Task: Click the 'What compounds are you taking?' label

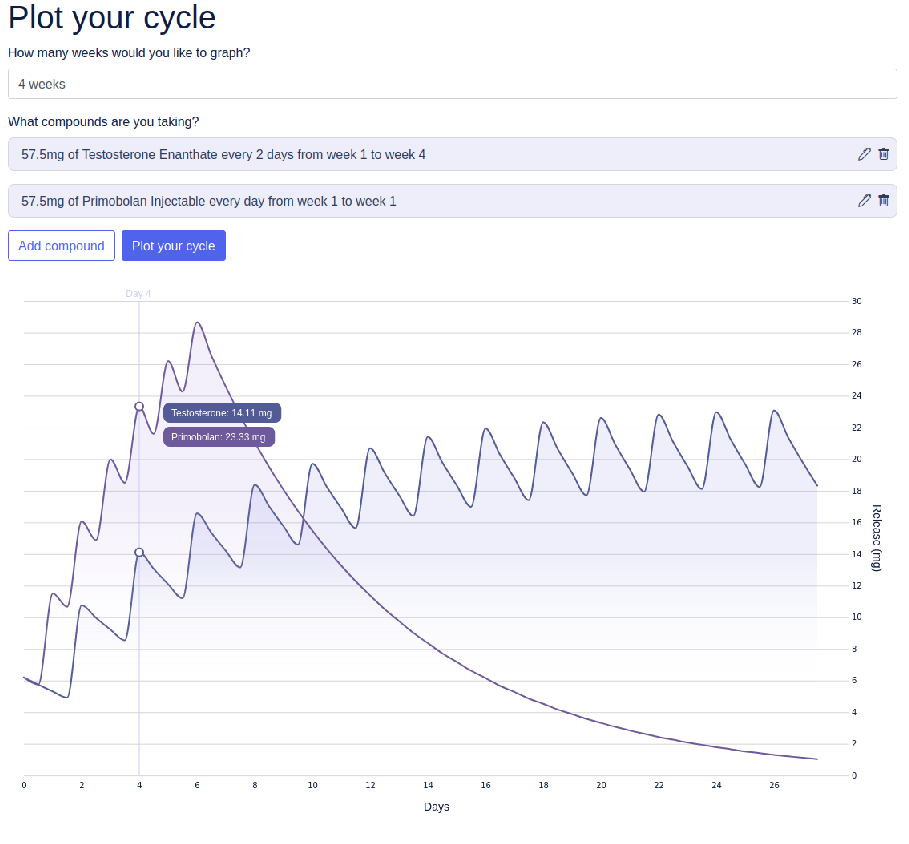Action: (104, 122)
